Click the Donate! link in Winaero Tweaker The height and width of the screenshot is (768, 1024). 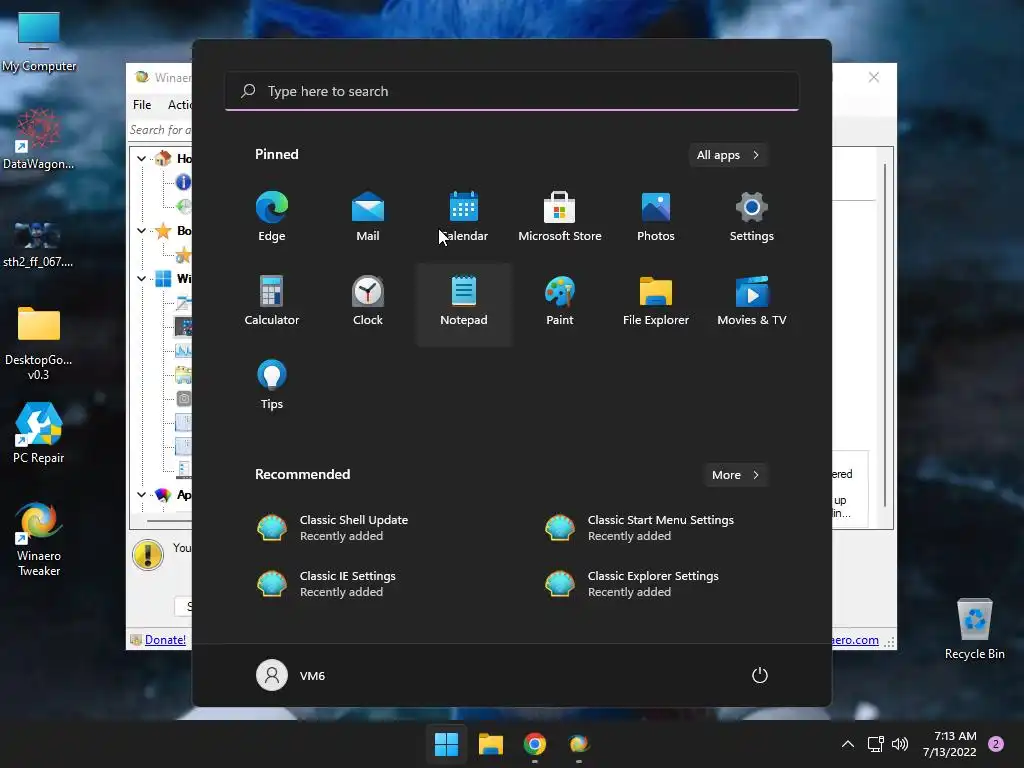click(x=165, y=640)
